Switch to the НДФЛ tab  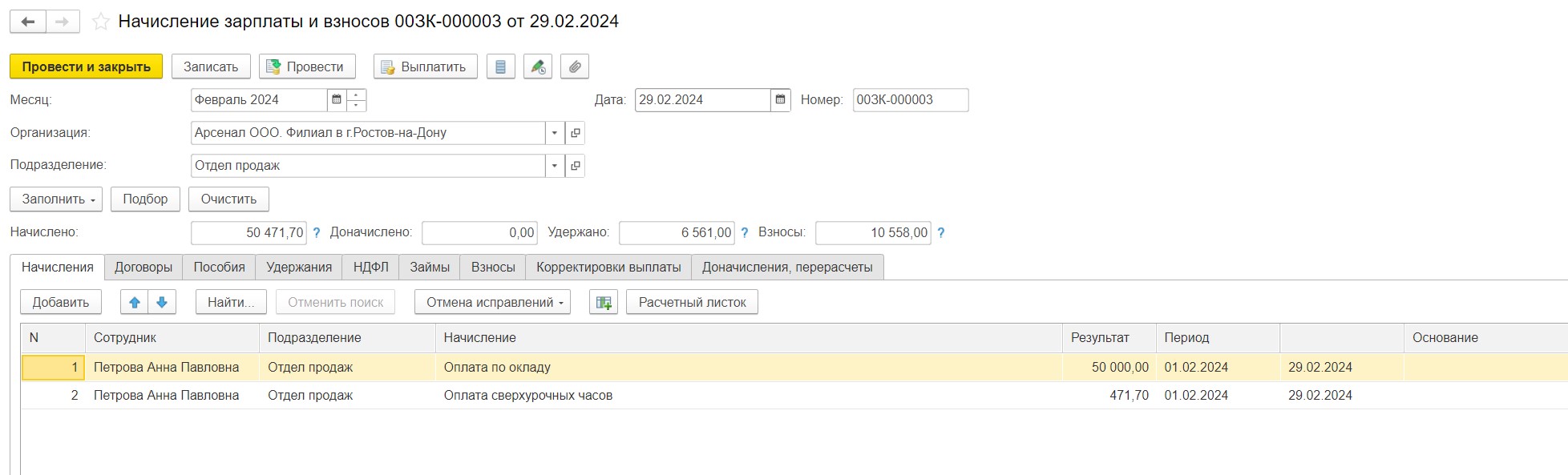370,268
